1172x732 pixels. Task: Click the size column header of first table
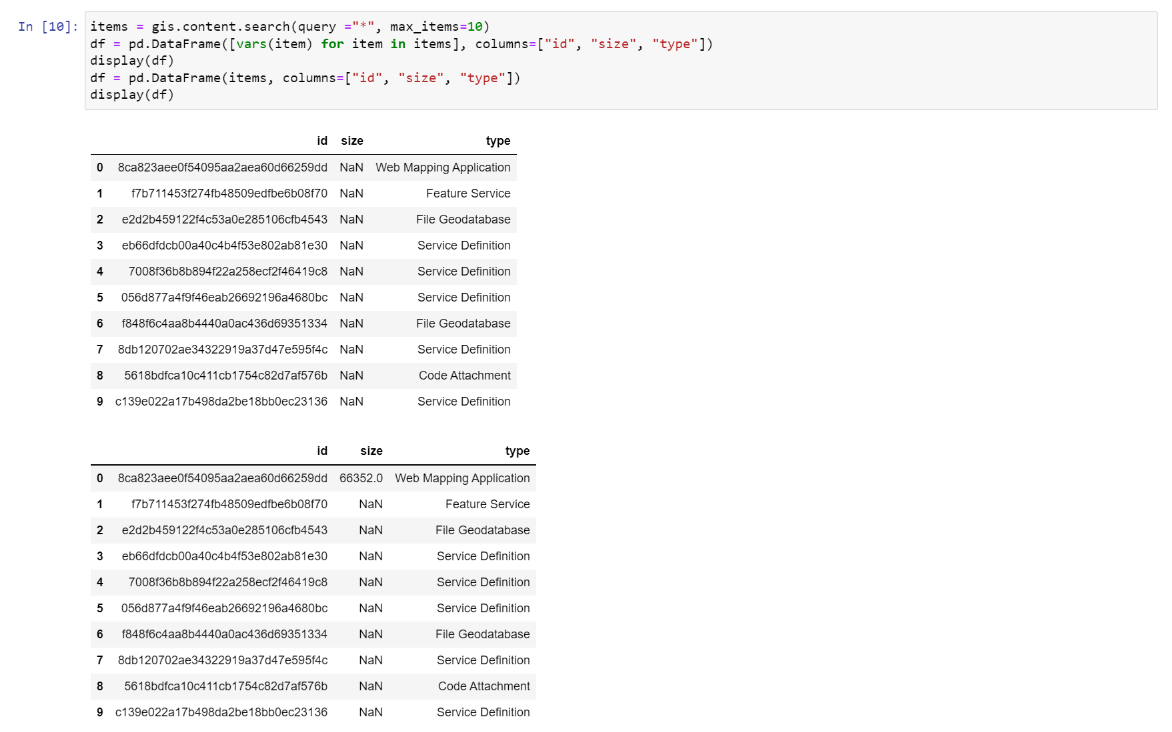click(x=351, y=140)
